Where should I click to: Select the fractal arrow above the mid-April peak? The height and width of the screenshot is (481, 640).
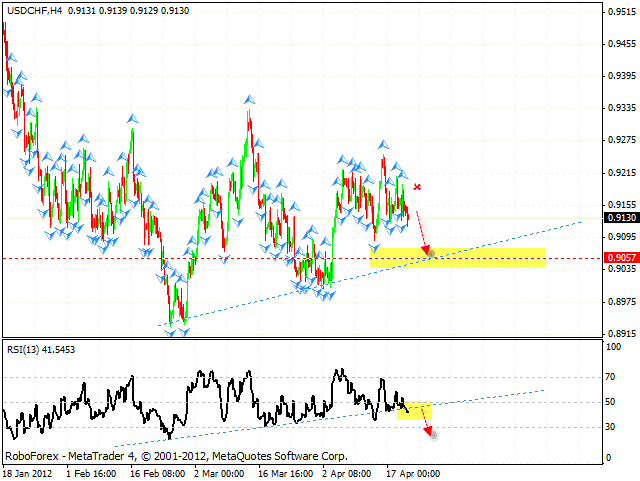pyautogui.click(x=382, y=145)
